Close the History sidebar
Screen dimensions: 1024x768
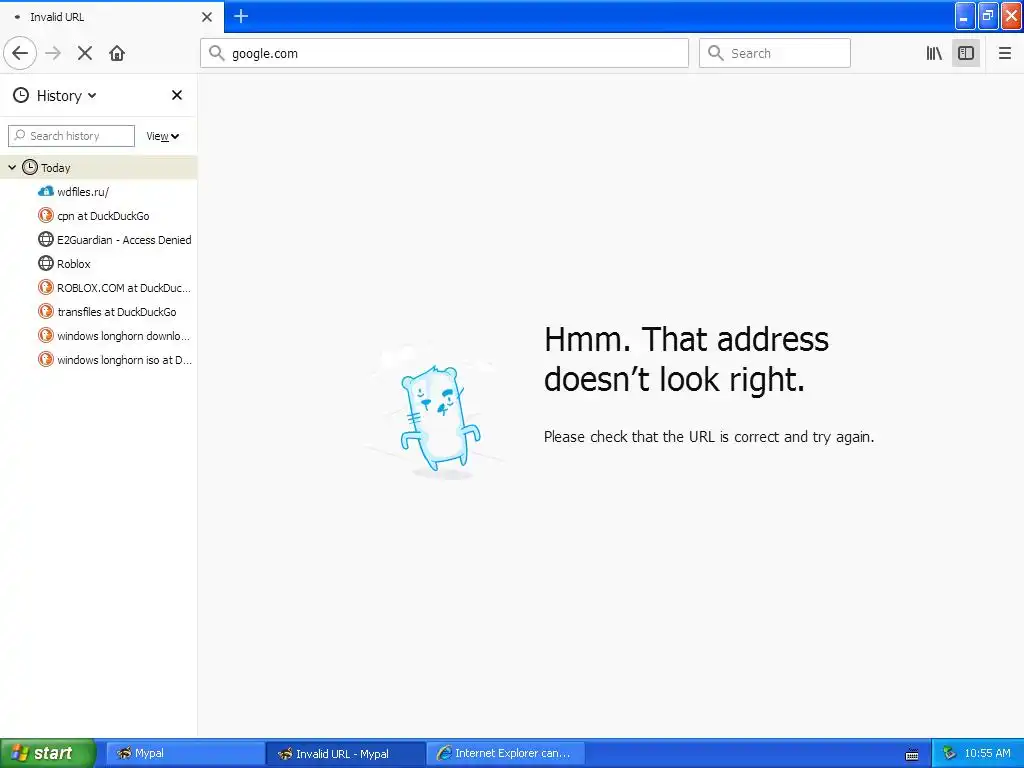[x=177, y=95]
